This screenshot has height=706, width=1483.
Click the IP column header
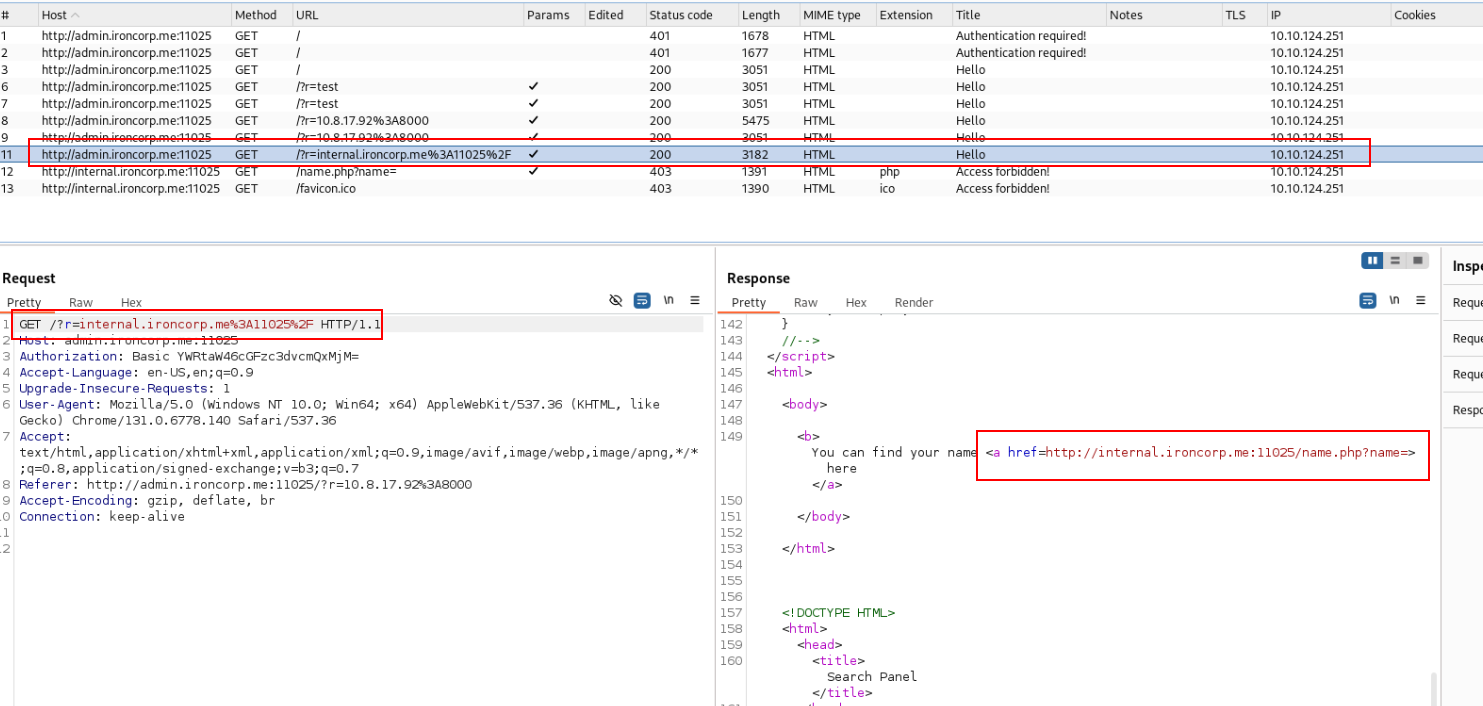tap(1328, 15)
